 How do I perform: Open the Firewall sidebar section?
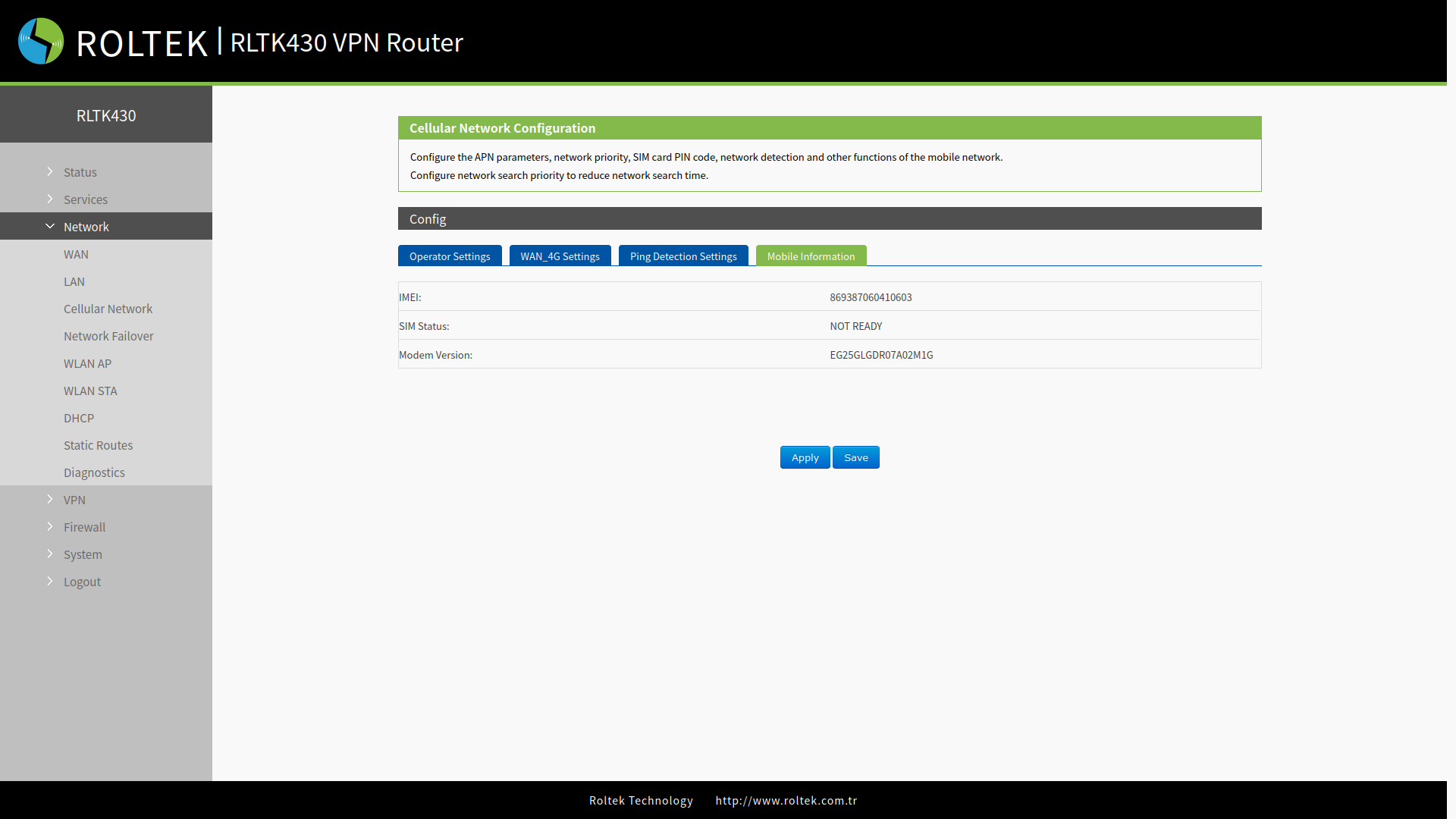click(84, 527)
